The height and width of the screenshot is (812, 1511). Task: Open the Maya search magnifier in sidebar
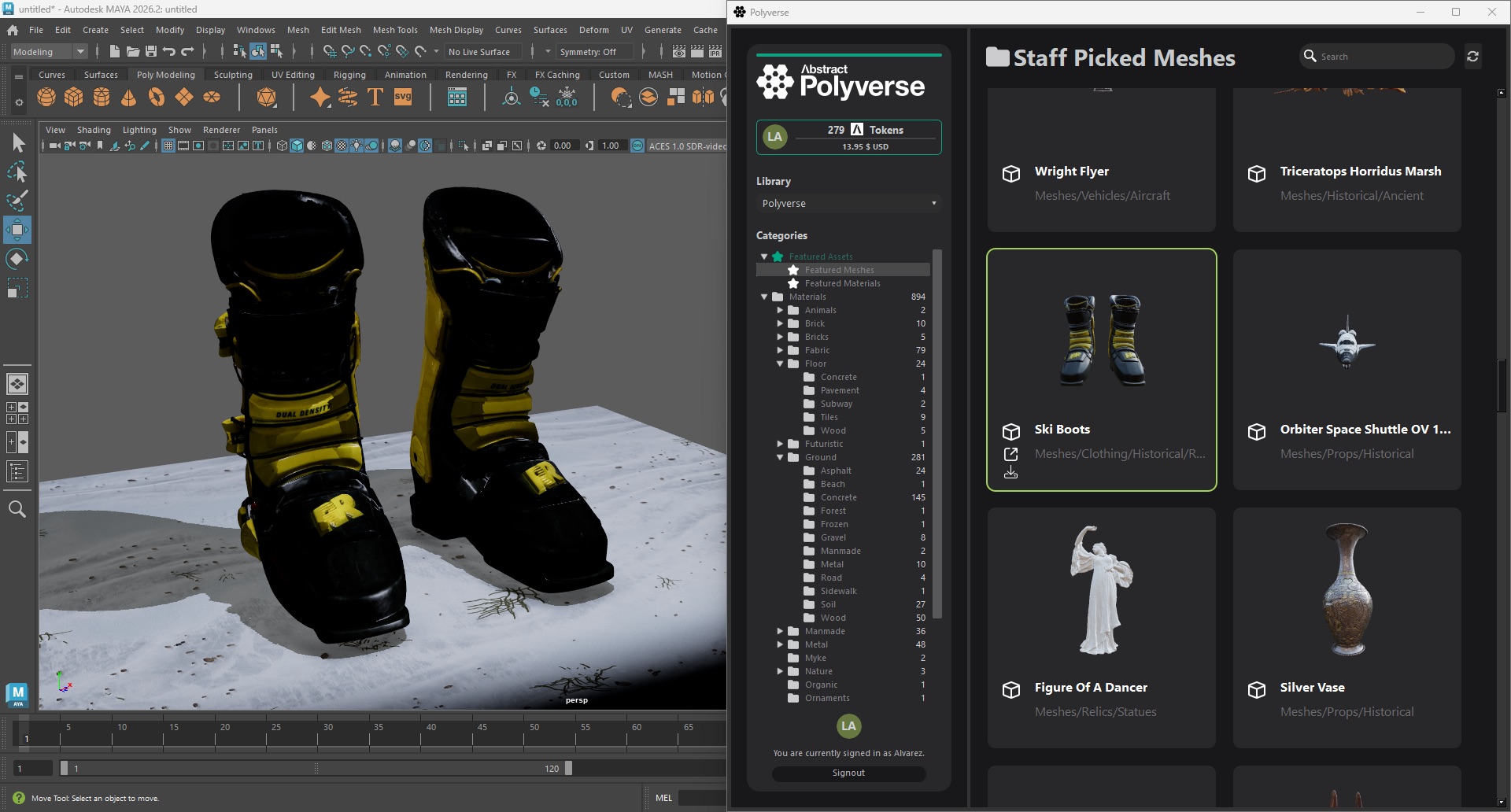click(x=17, y=509)
